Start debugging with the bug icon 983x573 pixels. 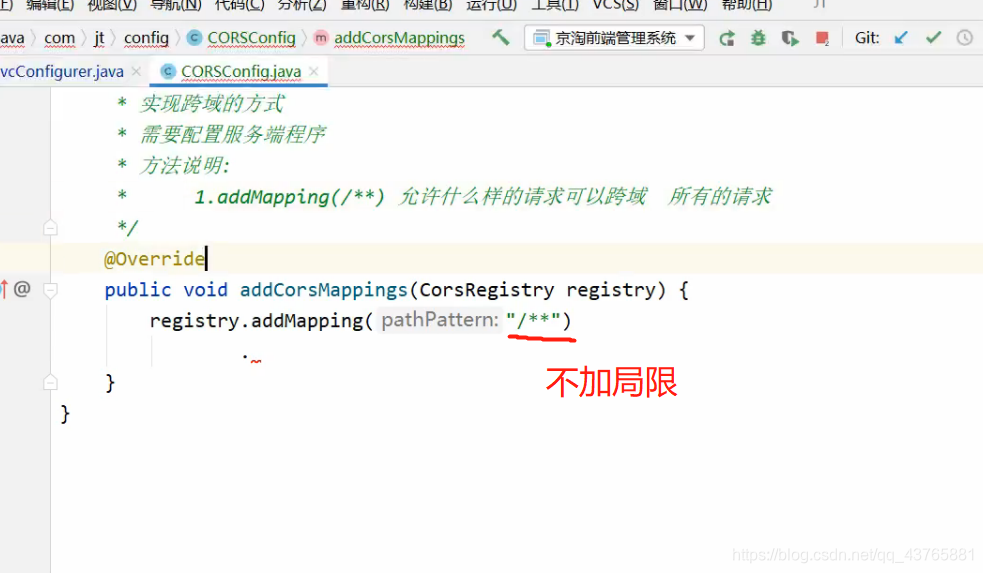point(759,38)
